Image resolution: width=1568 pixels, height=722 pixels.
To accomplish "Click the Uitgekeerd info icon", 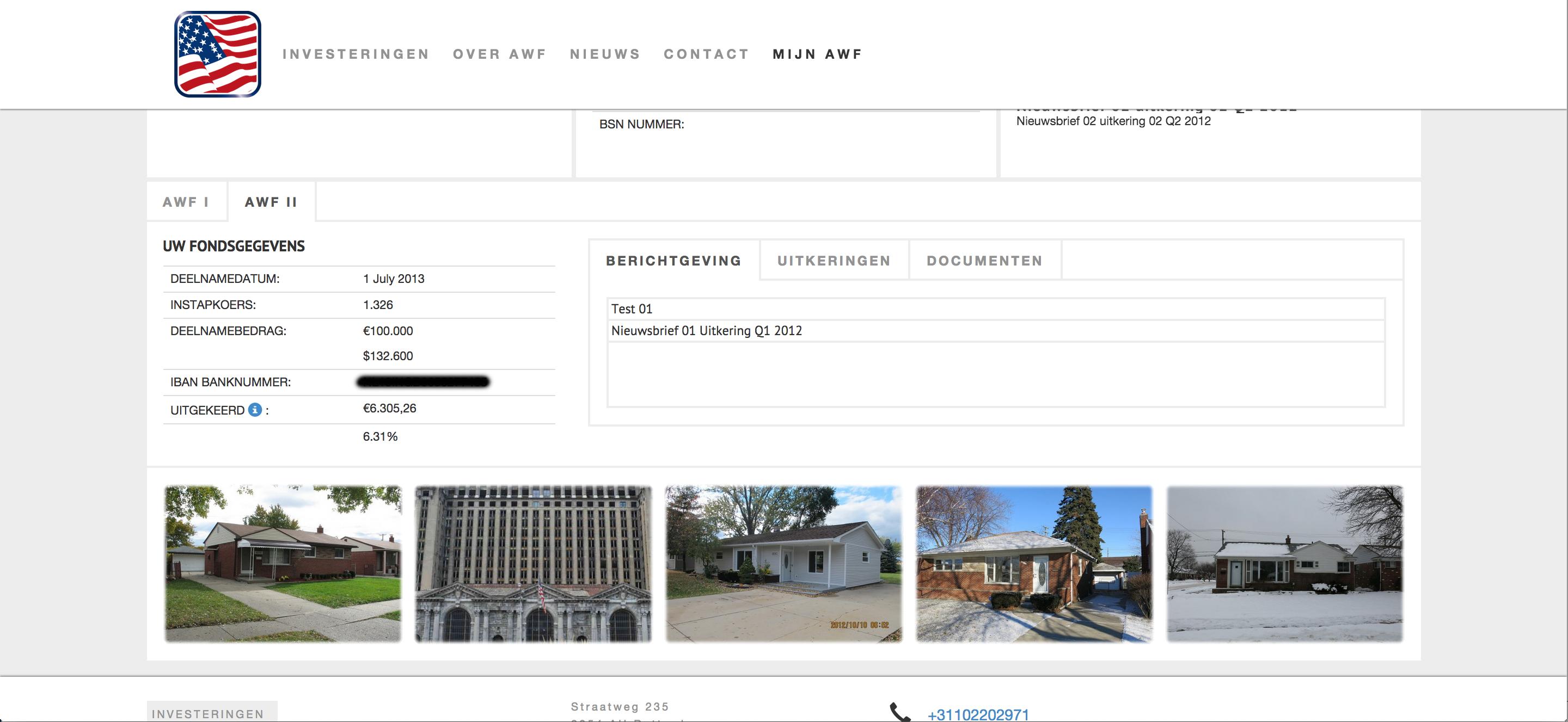I will tap(255, 410).
